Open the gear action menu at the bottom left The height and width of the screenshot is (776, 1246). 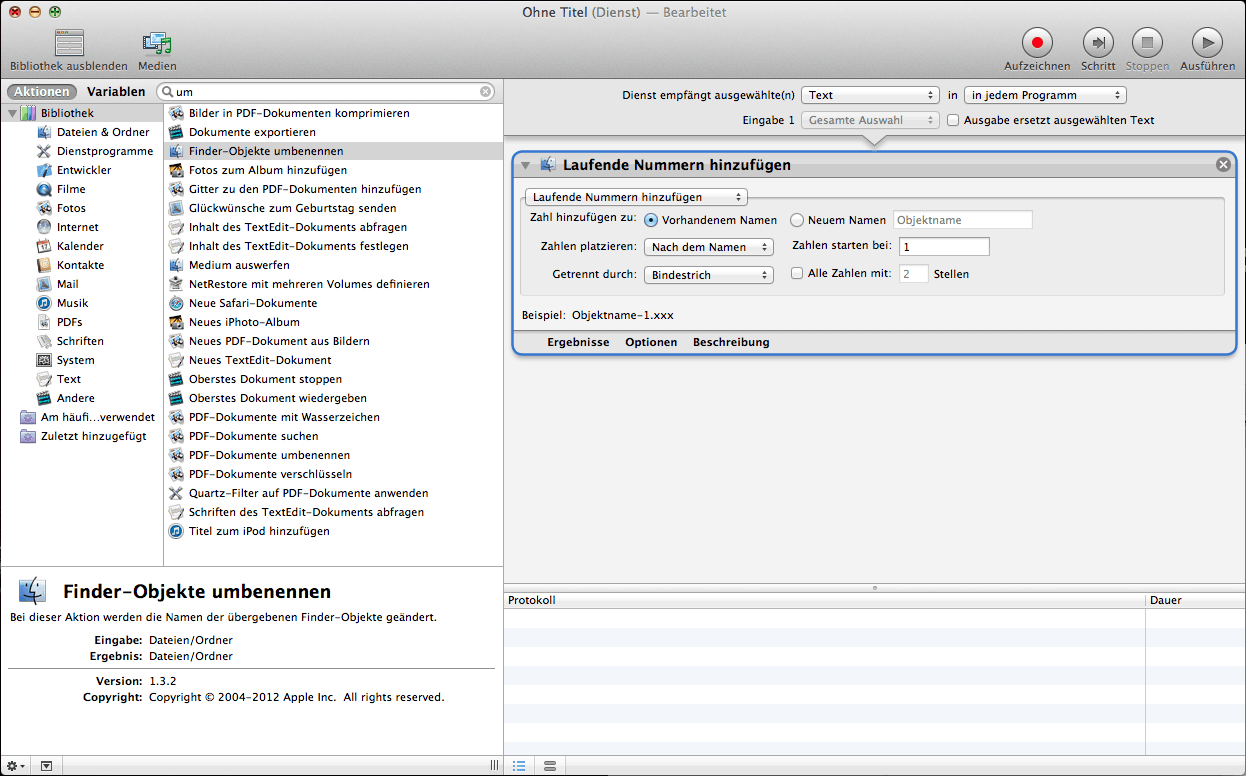coord(16,766)
